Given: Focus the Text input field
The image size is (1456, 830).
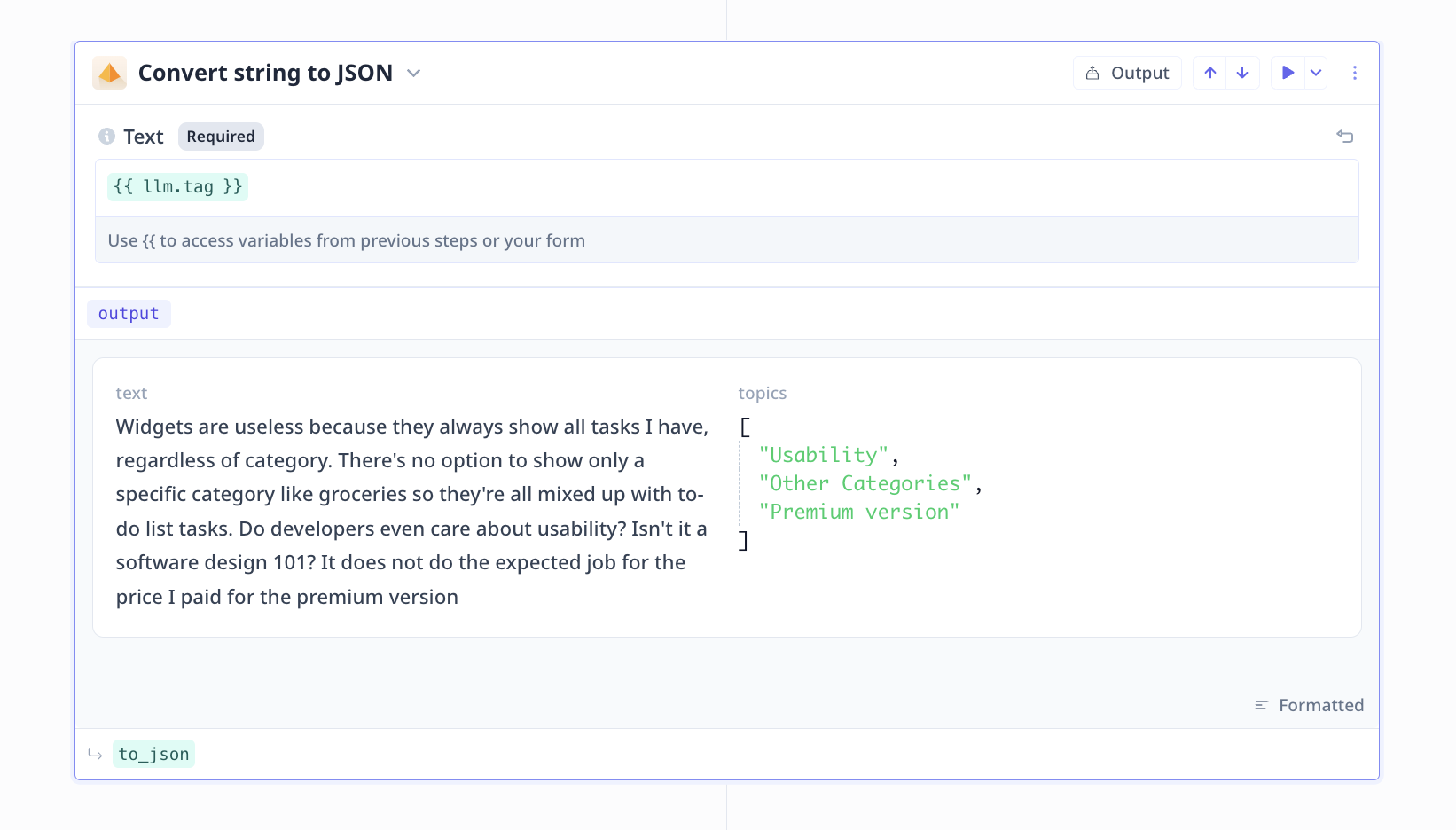Looking at the screenshot, I should [x=727, y=188].
